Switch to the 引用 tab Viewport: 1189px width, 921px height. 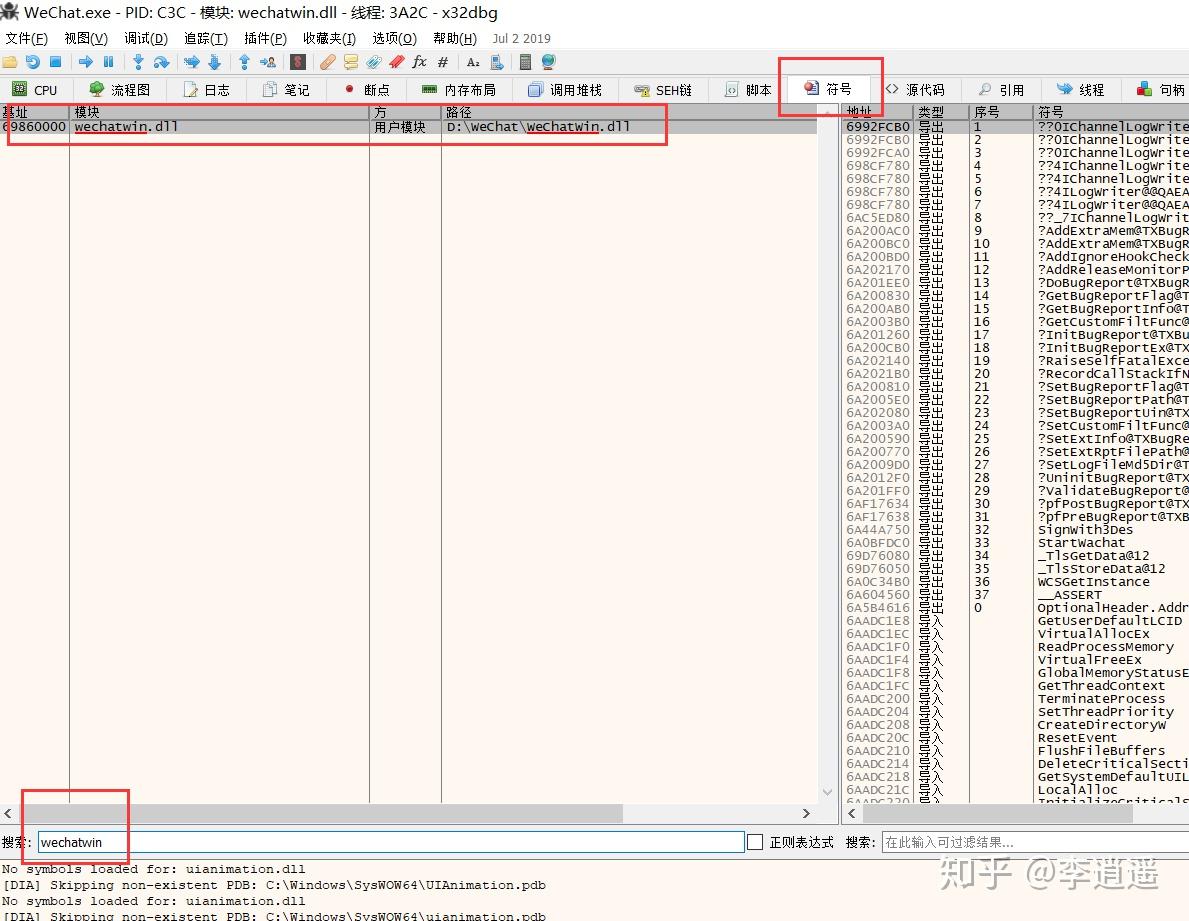coord(1001,89)
